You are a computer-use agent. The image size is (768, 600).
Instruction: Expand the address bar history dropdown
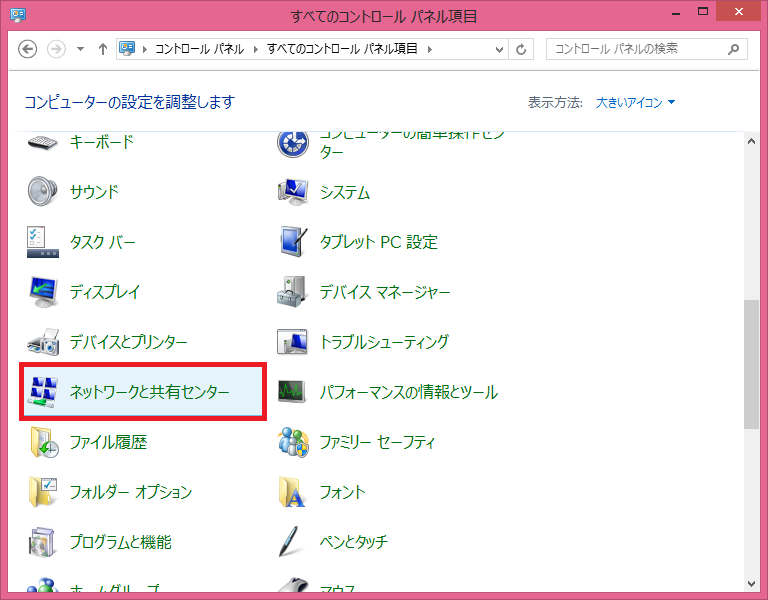pos(499,49)
